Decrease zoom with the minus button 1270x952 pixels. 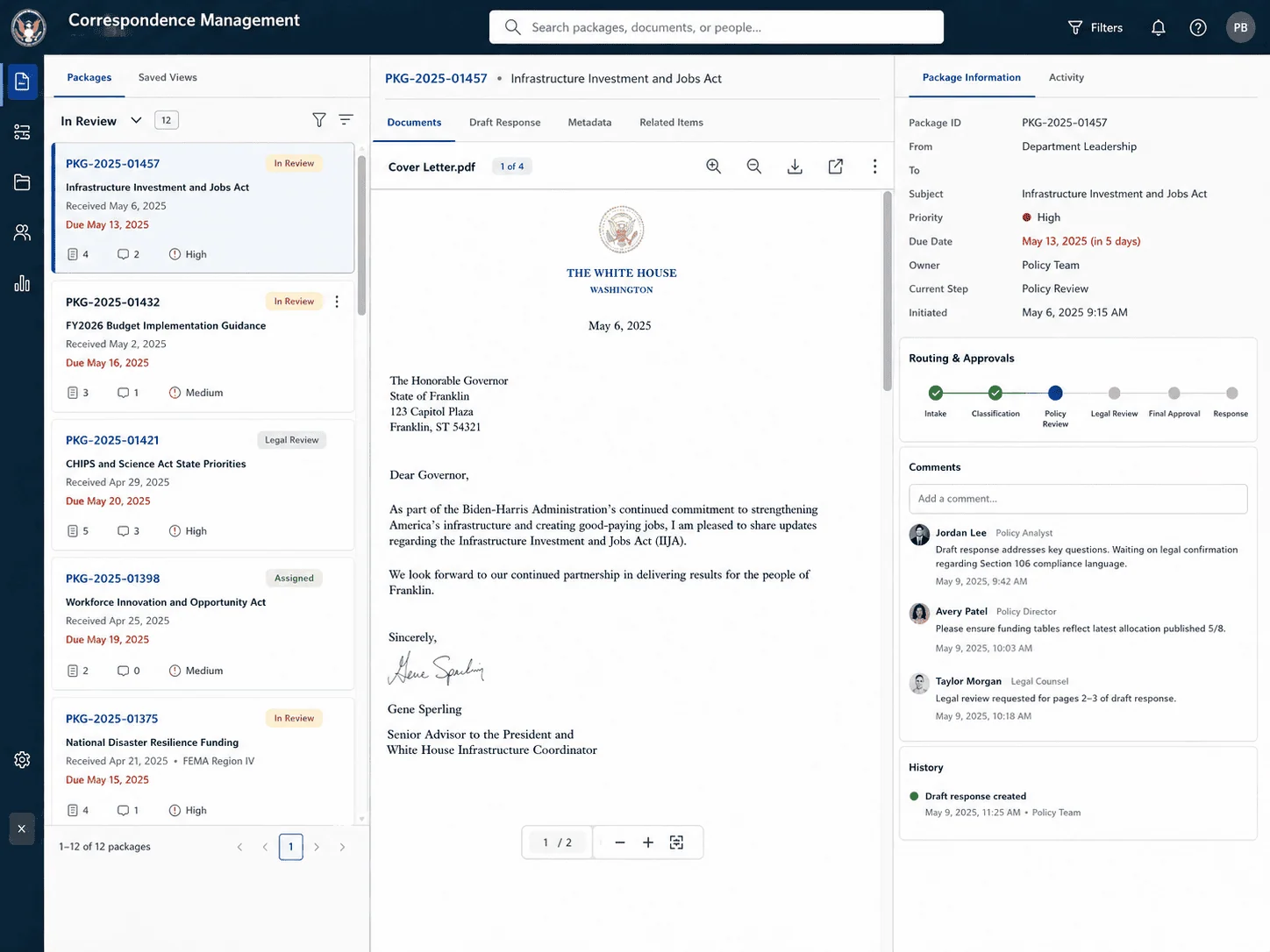coord(620,842)
